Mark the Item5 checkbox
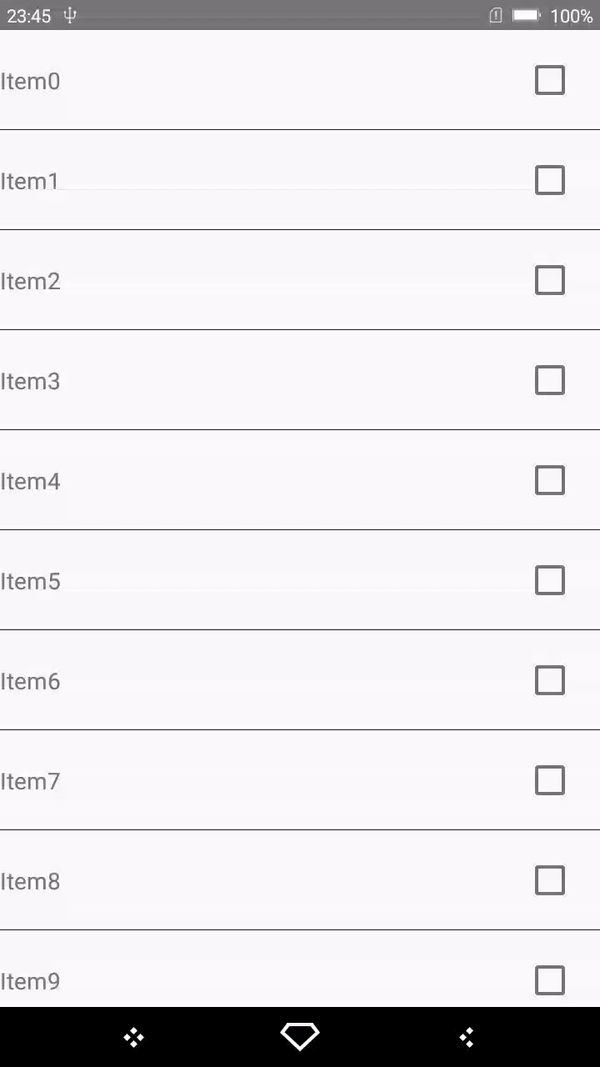 point(550,580)
